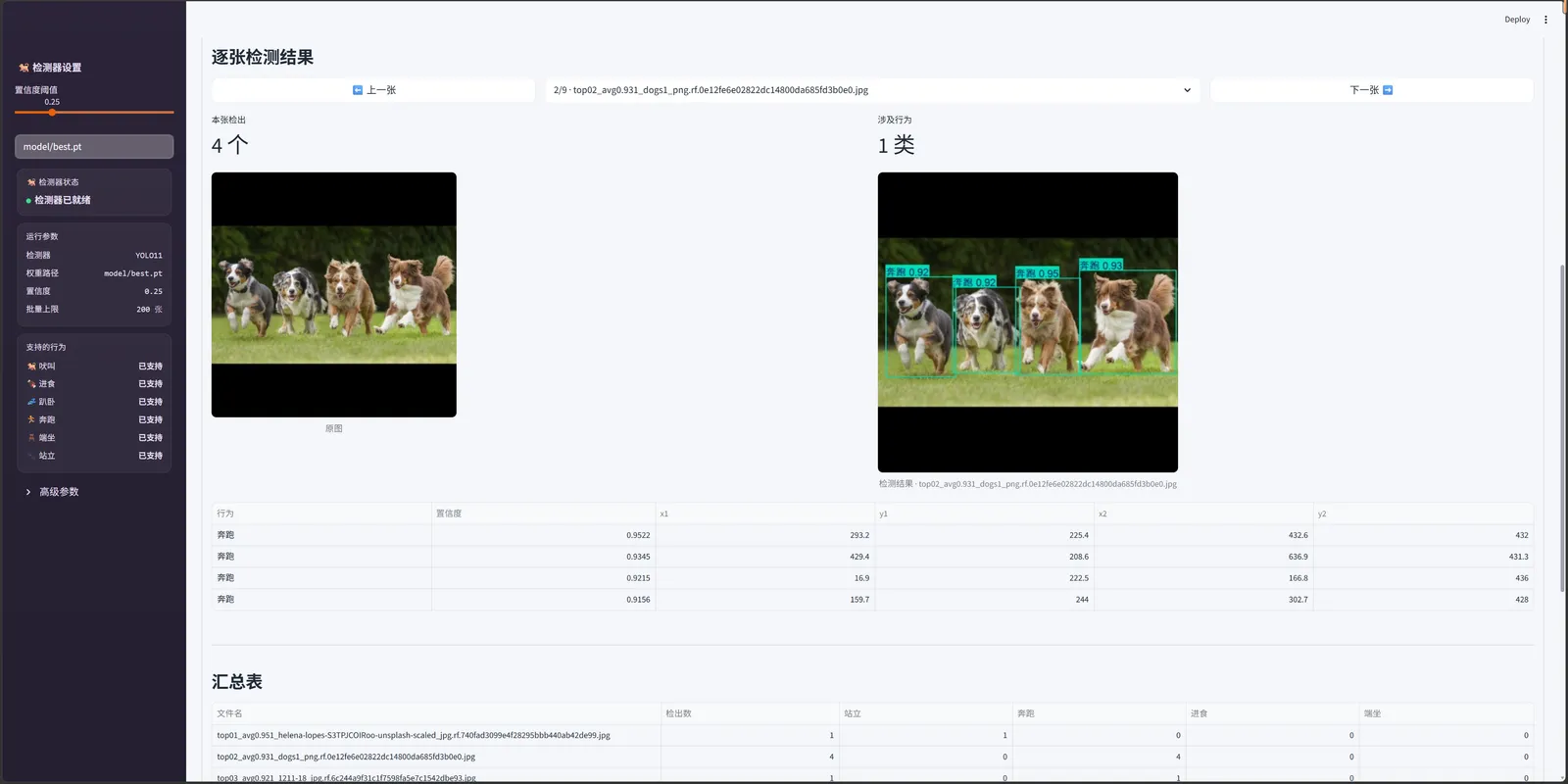Open the three-dot main menu
The image size is (1568, 784).
tap(1545, 20)
